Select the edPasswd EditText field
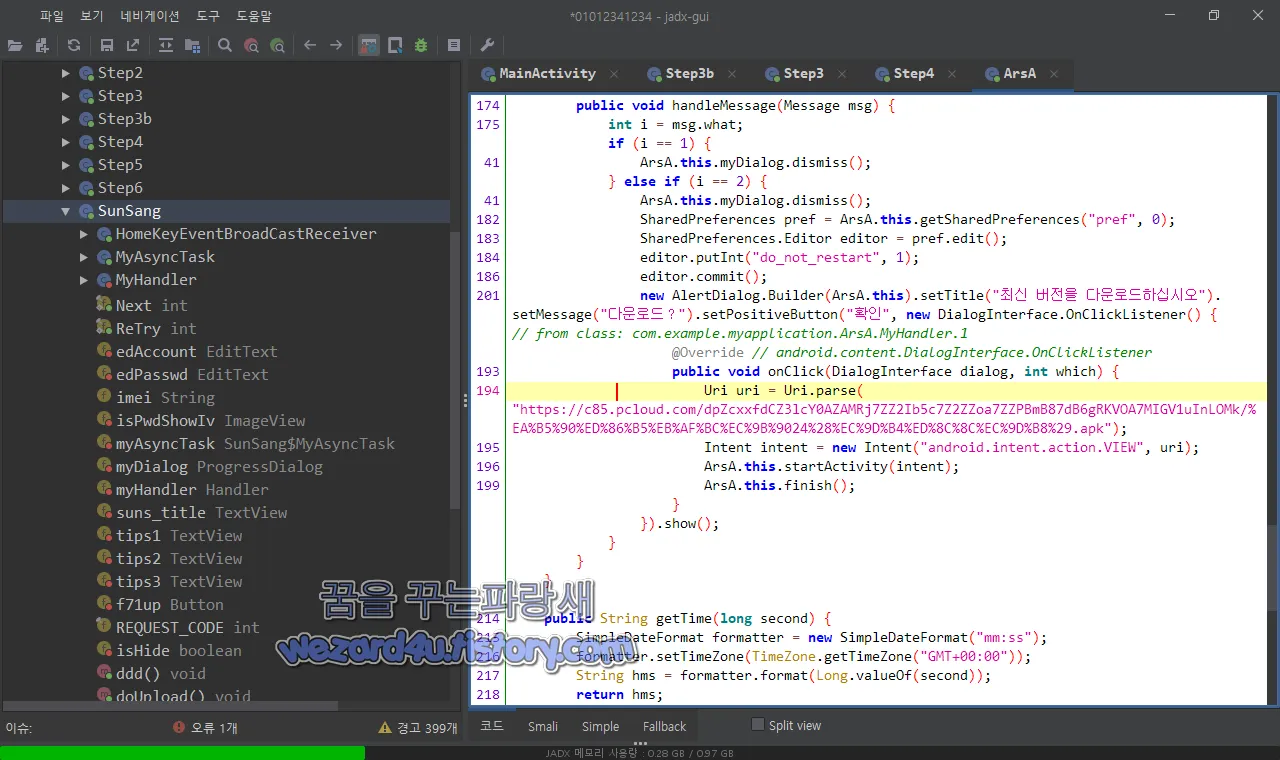Image resolution: width=1280 pixels, height=760 pixels. tap(182, 375)
